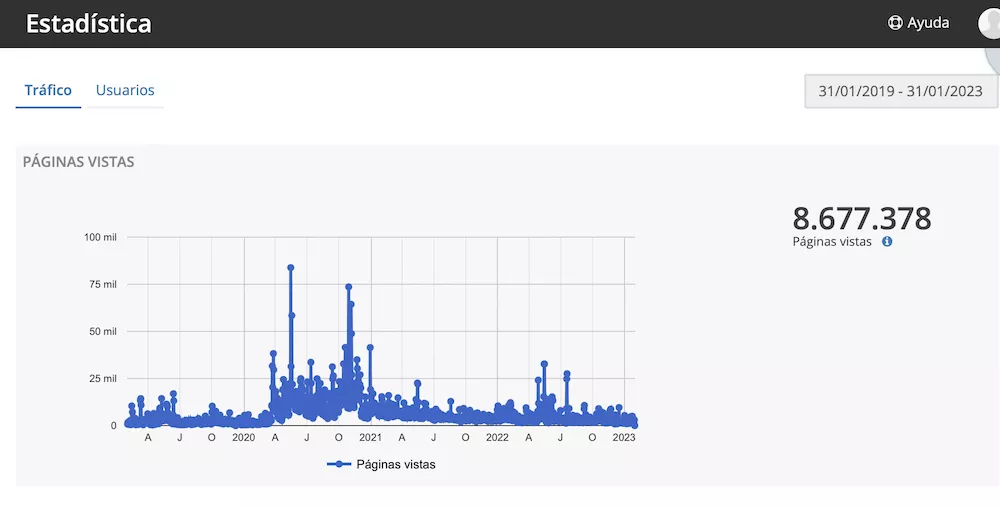Select the early-2021 peak near 41 mil

point(370,348)
